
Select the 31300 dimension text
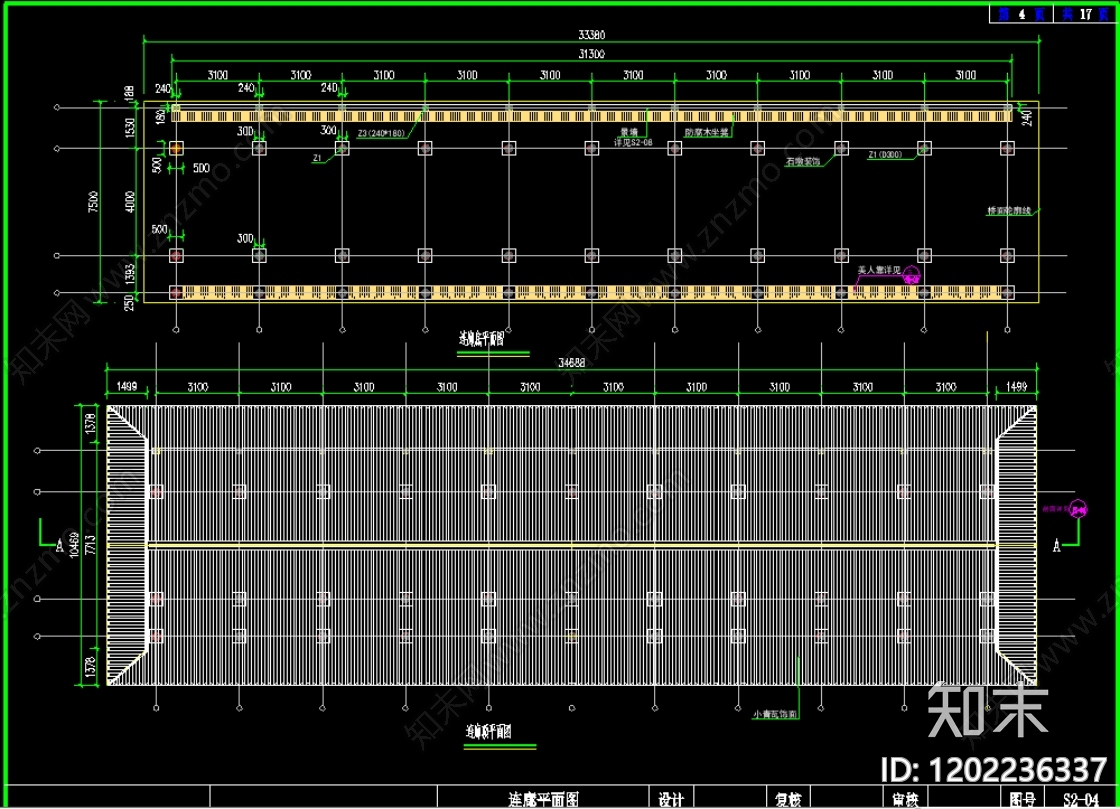[x=591, y=54]
